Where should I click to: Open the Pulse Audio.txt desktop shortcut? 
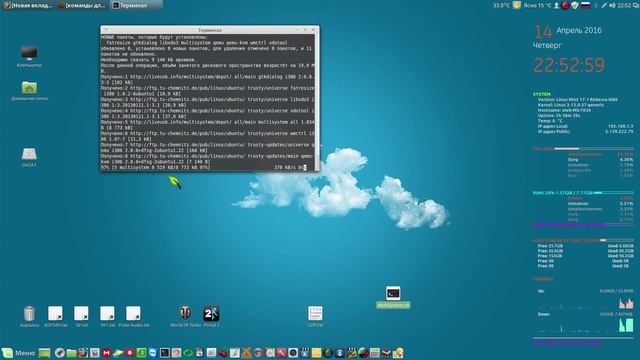(x=133, y=316)
